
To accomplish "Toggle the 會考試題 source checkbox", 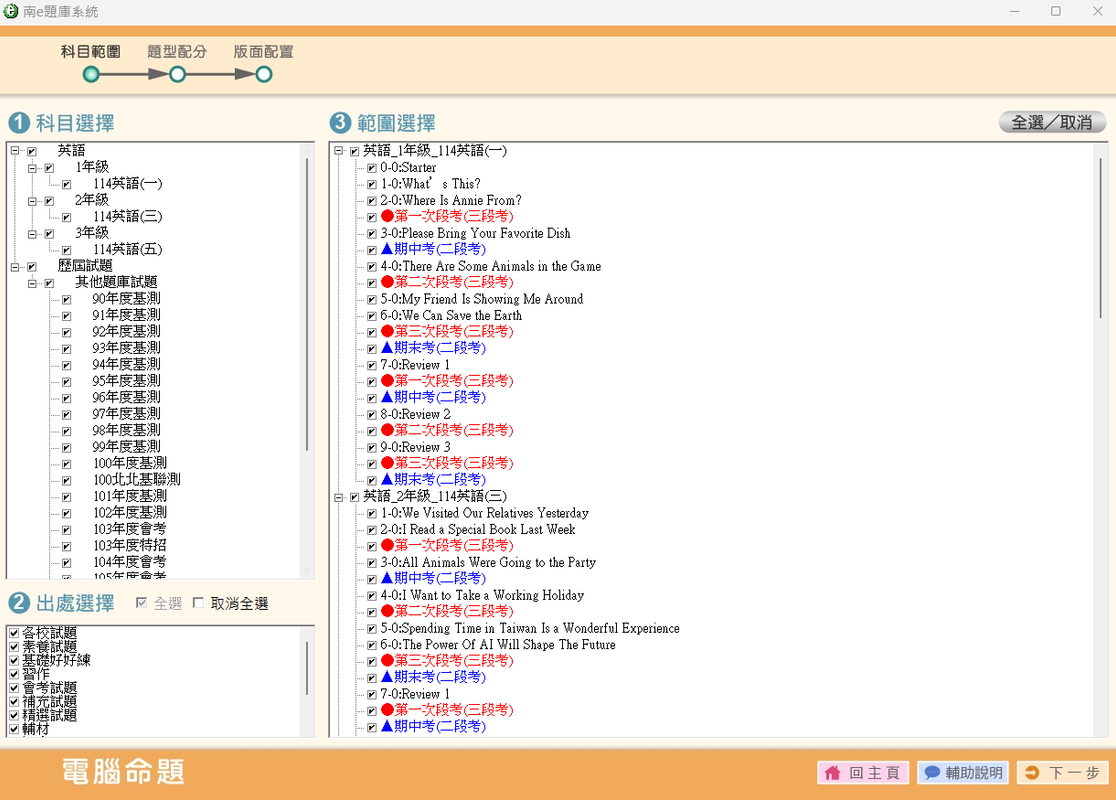I will point(14,688).
